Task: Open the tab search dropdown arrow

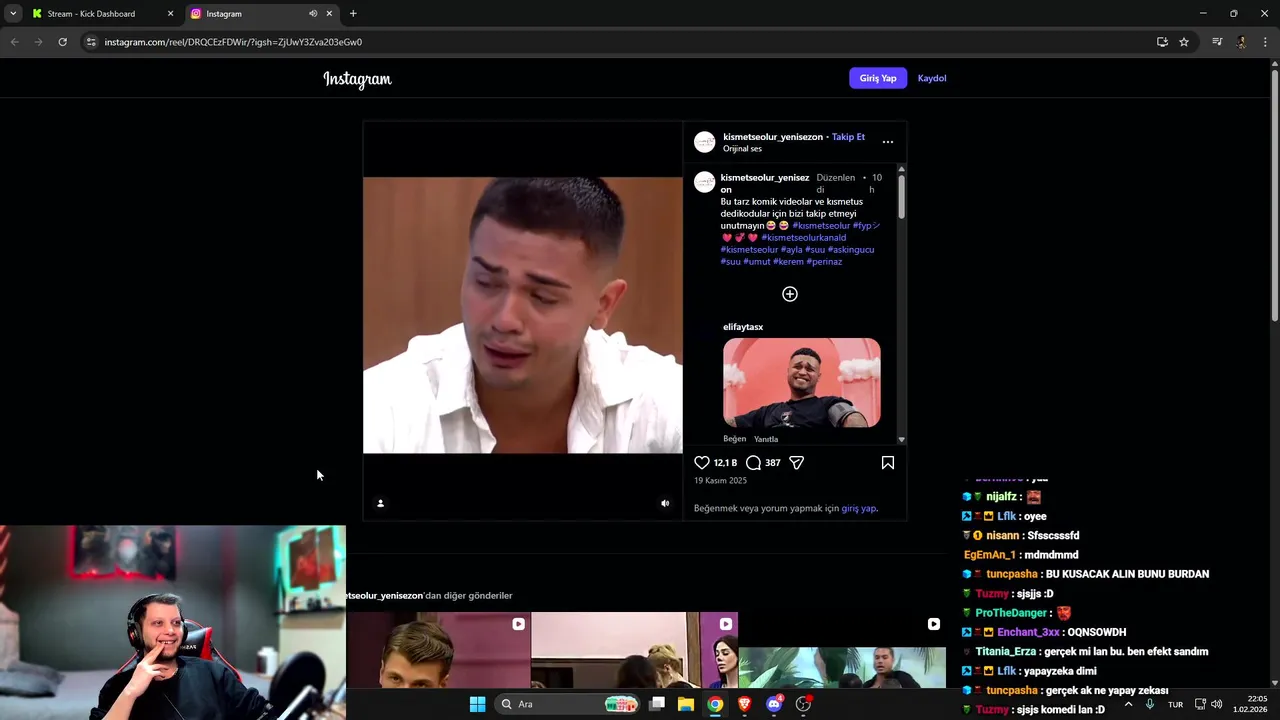Action: (x=12, y=14)
